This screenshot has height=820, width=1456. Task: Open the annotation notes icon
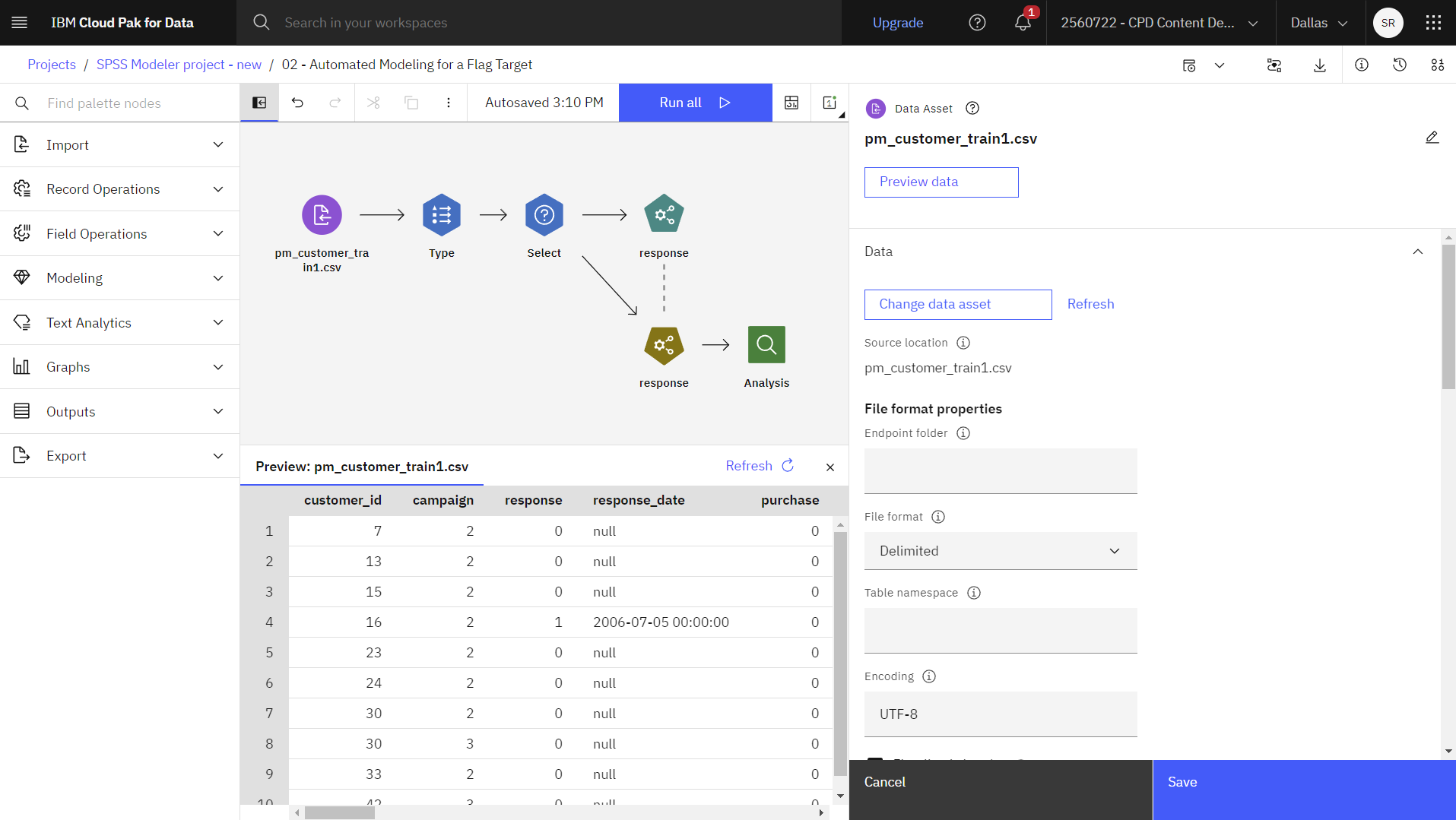point(830,103)
